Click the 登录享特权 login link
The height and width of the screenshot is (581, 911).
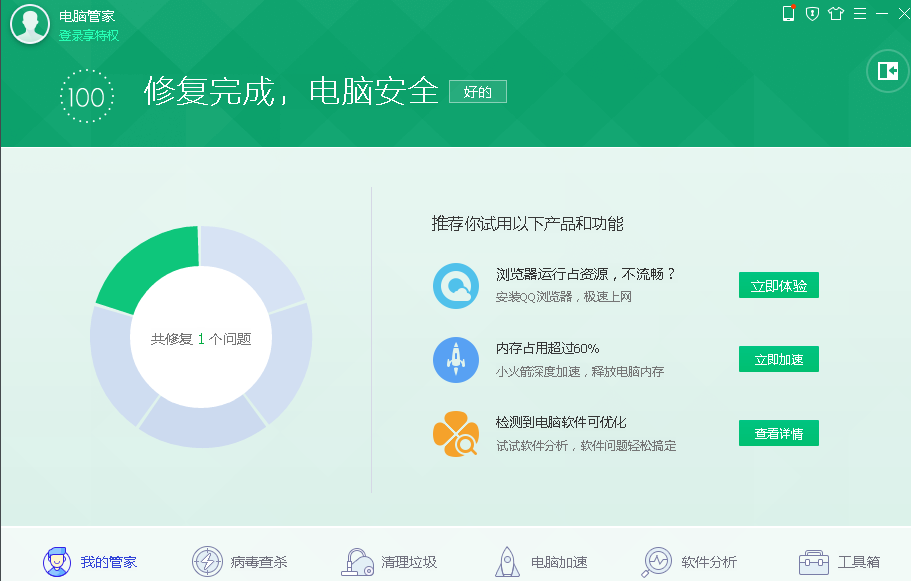pyautogui.click(x=89, y=35)
